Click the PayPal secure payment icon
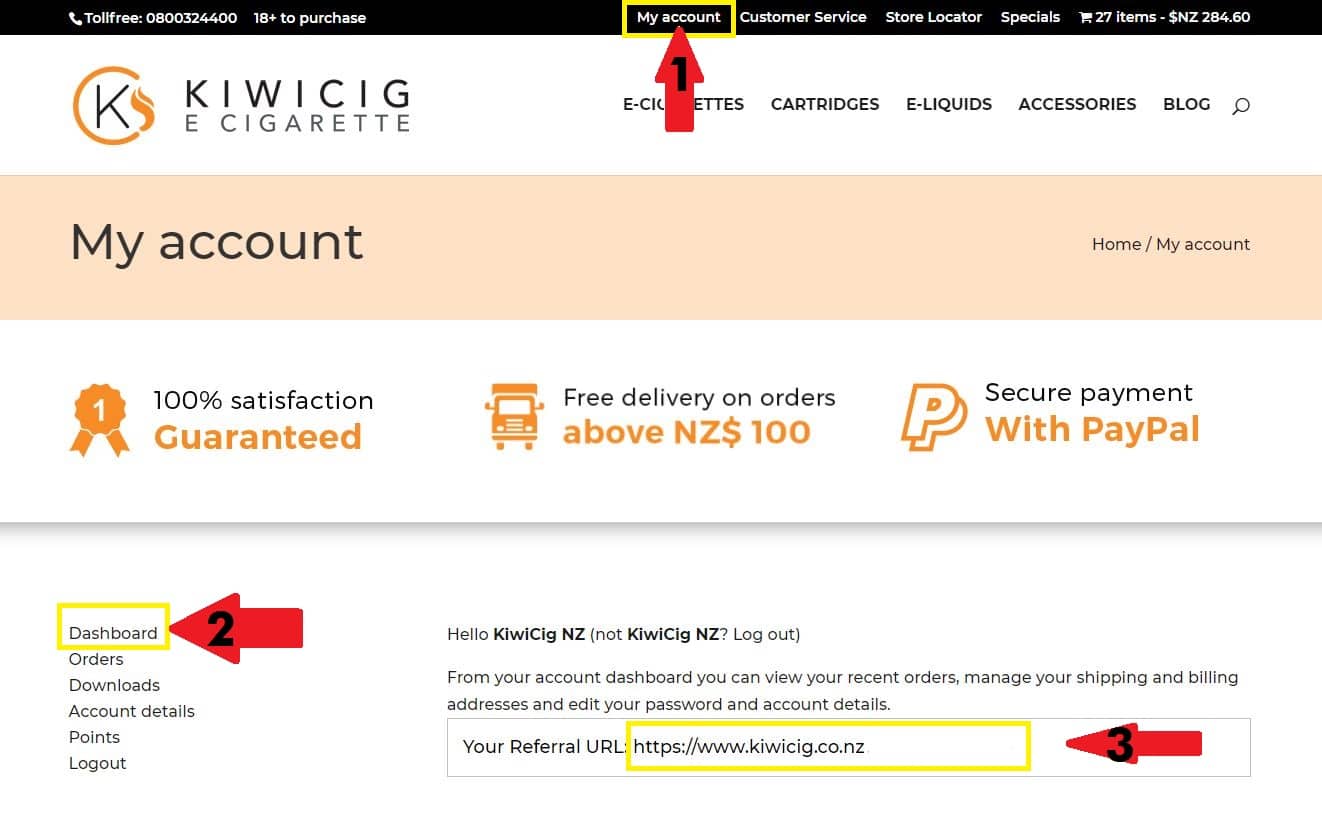 (x=933, y=417)
